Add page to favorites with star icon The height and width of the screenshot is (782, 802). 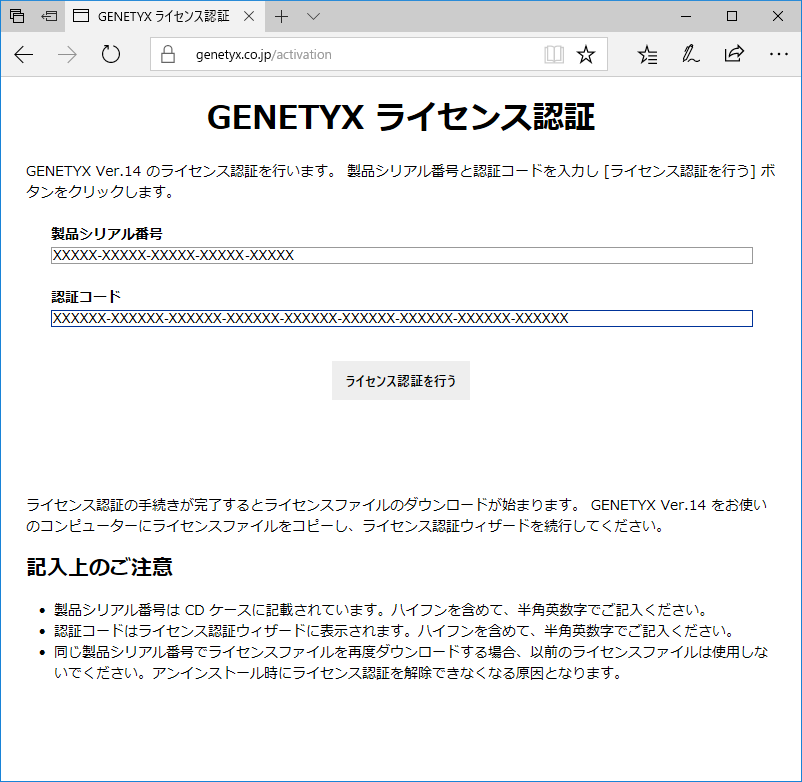586,54
